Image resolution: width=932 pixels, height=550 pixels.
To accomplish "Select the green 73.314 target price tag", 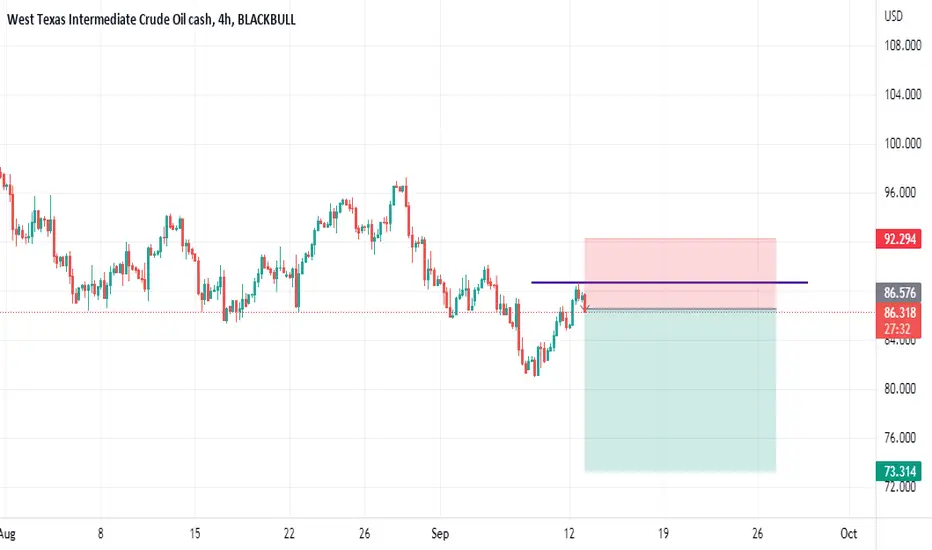I will 899,472.
